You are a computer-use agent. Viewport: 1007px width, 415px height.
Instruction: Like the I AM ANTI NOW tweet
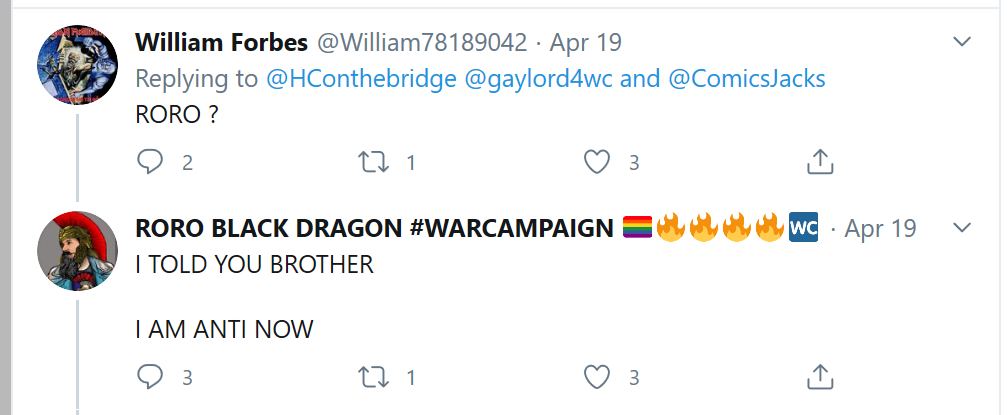597,376
